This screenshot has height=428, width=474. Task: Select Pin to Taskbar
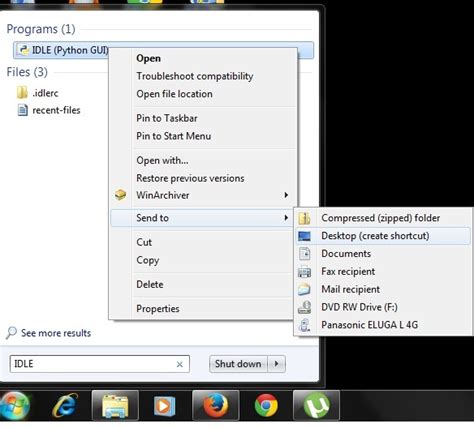click(167, 118)
